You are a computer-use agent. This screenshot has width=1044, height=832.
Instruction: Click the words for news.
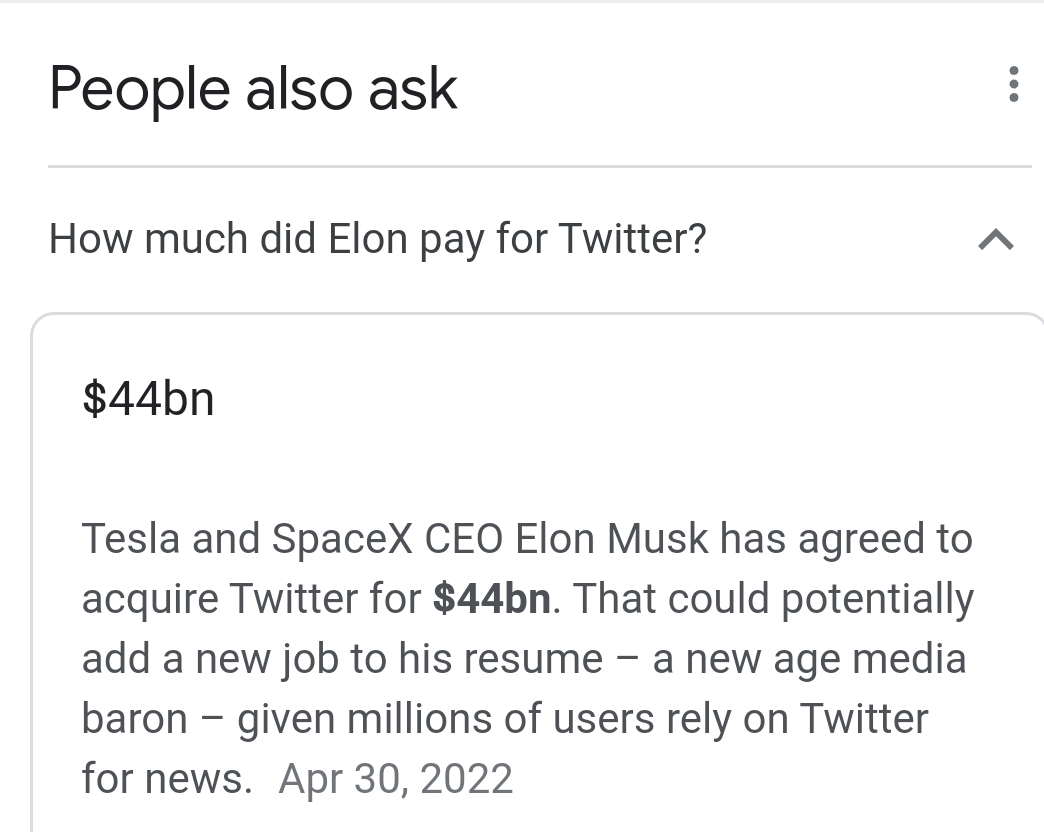tap(167, 779)
